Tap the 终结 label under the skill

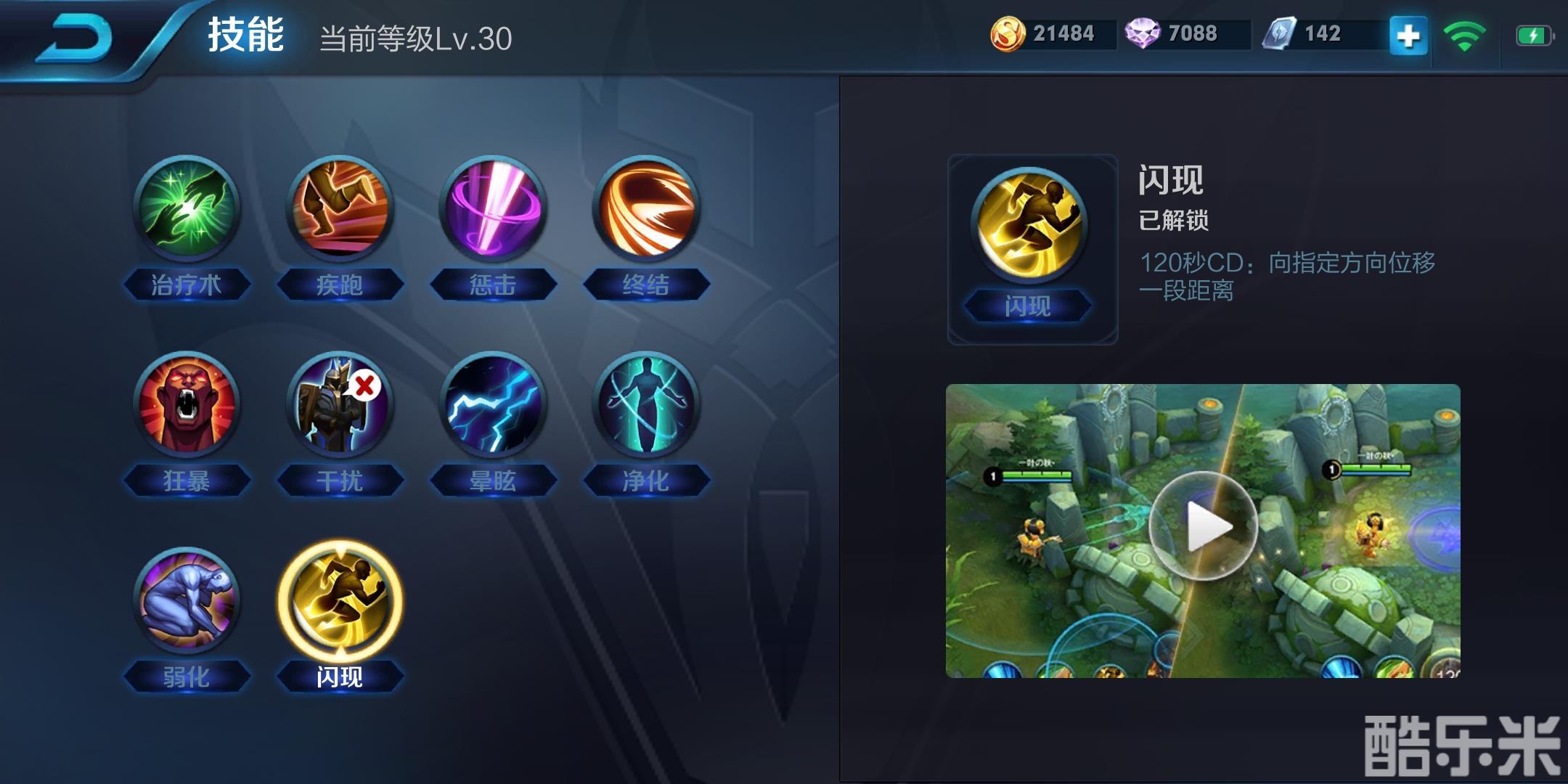(x=646, y=285)
